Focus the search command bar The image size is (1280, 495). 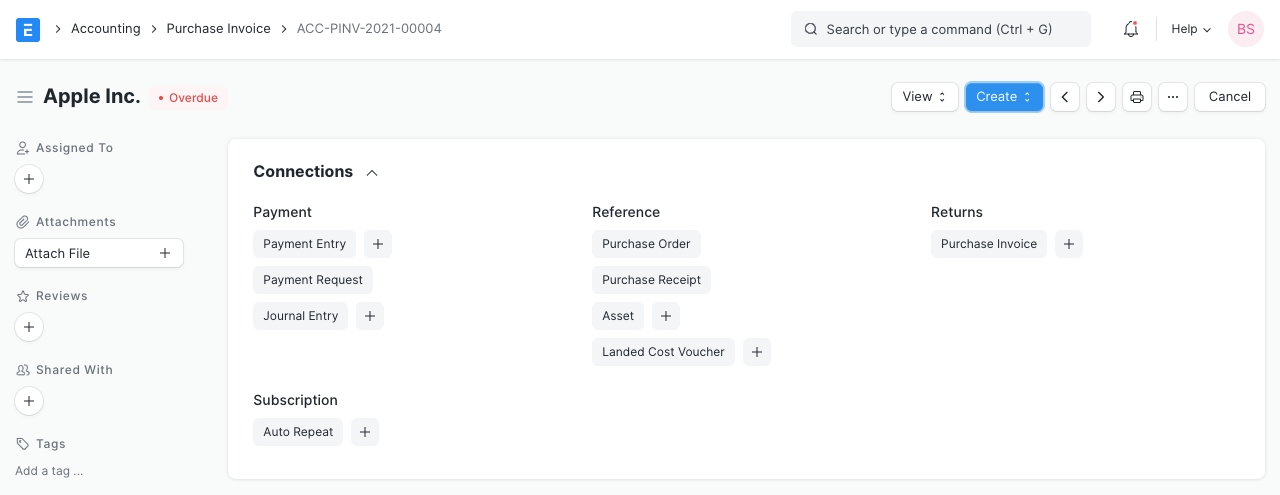pyautogui.click(x=940, y=29)
